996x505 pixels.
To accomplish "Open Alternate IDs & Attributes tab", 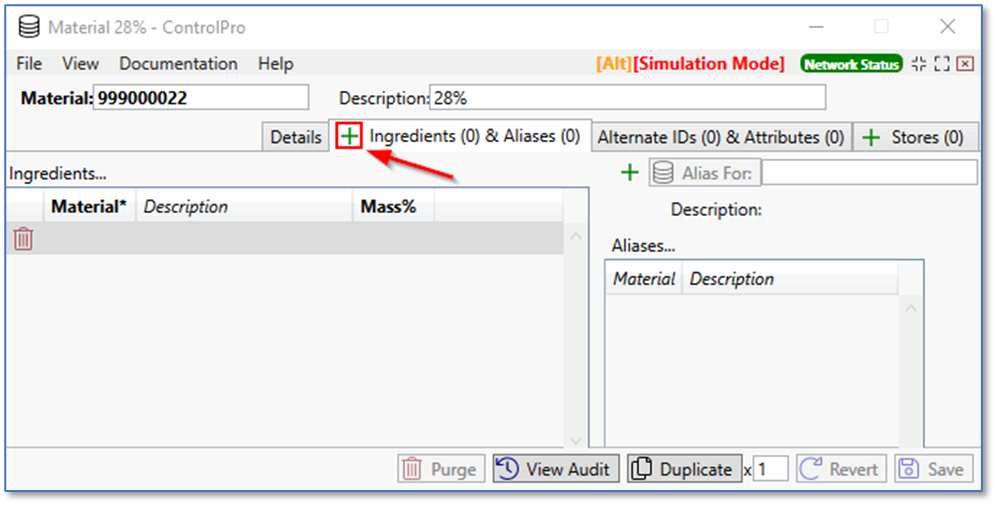I will 721,137.
